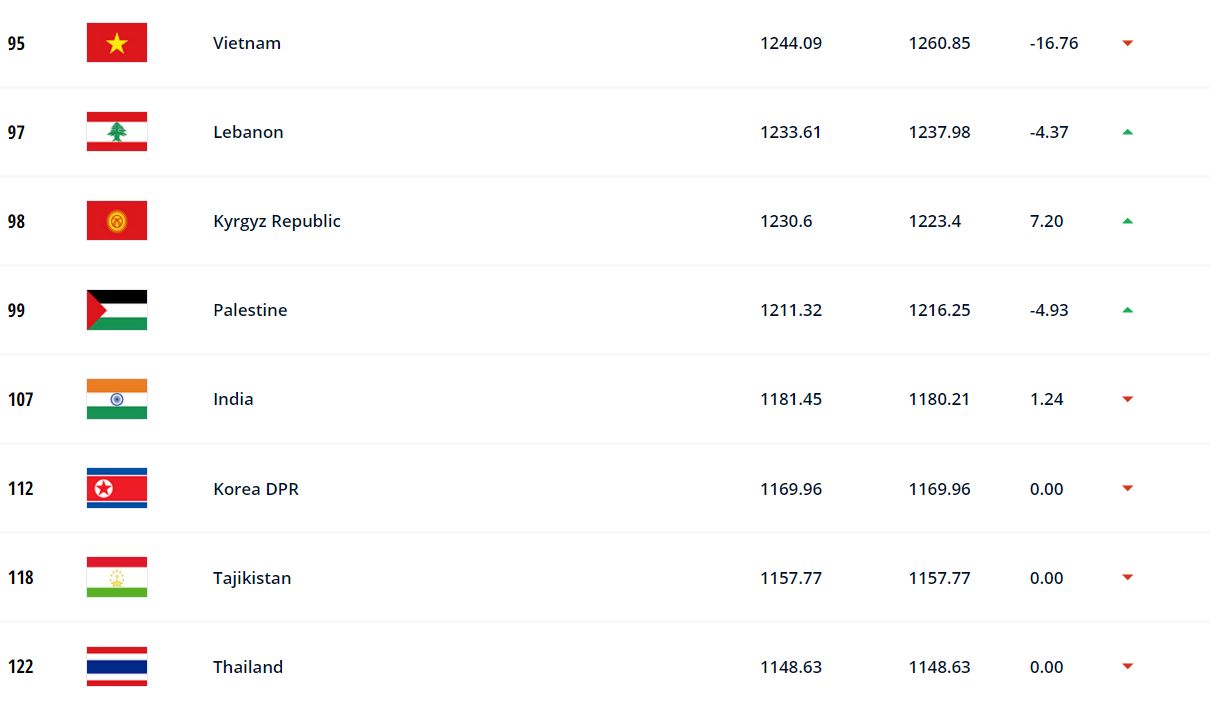Screen dimensions: 1210x703
Task: Click the Korea DPR flag icon
Action: click(117, 488)
